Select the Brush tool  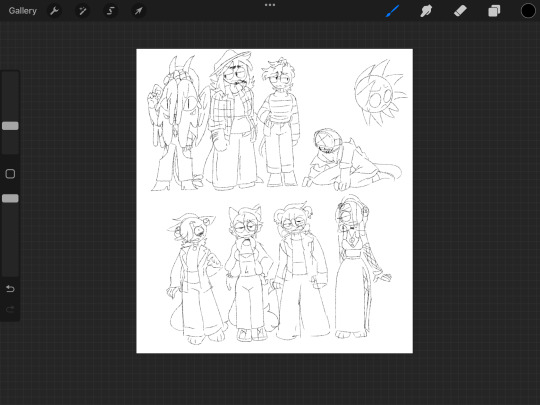pyautogui.click(x=392, y=11)
